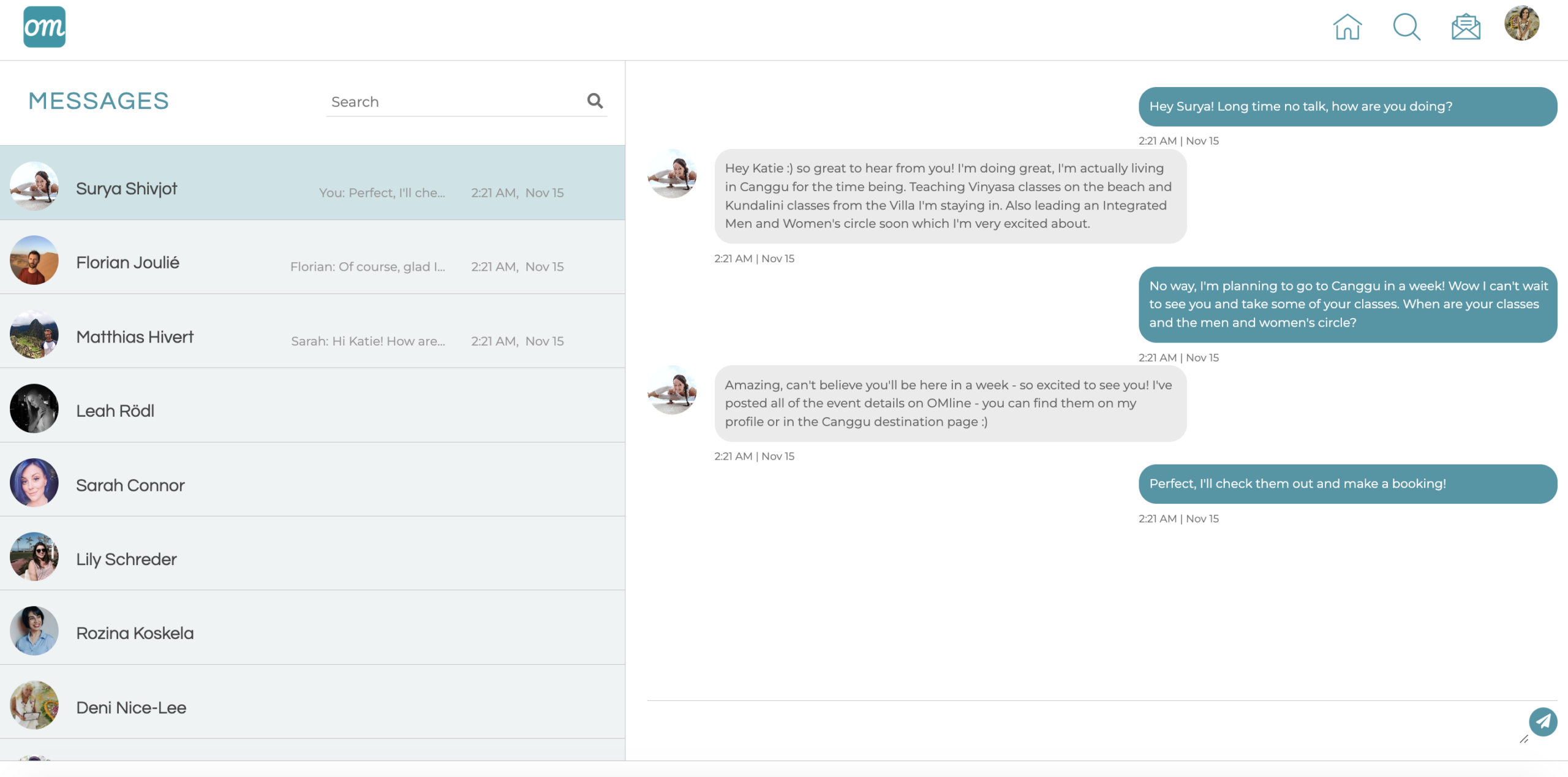Viewport: 1568px width, 777px height.
Task: Click Deni Nice-Lee's avatar thumbnail
Action: tap(34, 705)
